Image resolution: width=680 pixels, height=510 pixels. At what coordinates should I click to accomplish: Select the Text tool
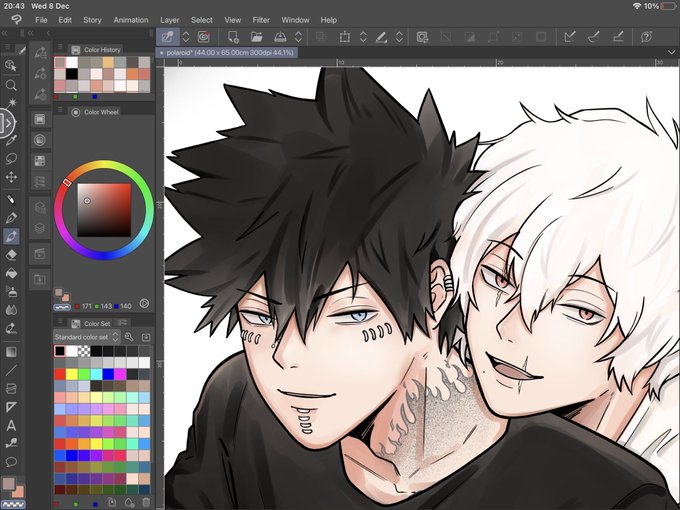[11, 425]
